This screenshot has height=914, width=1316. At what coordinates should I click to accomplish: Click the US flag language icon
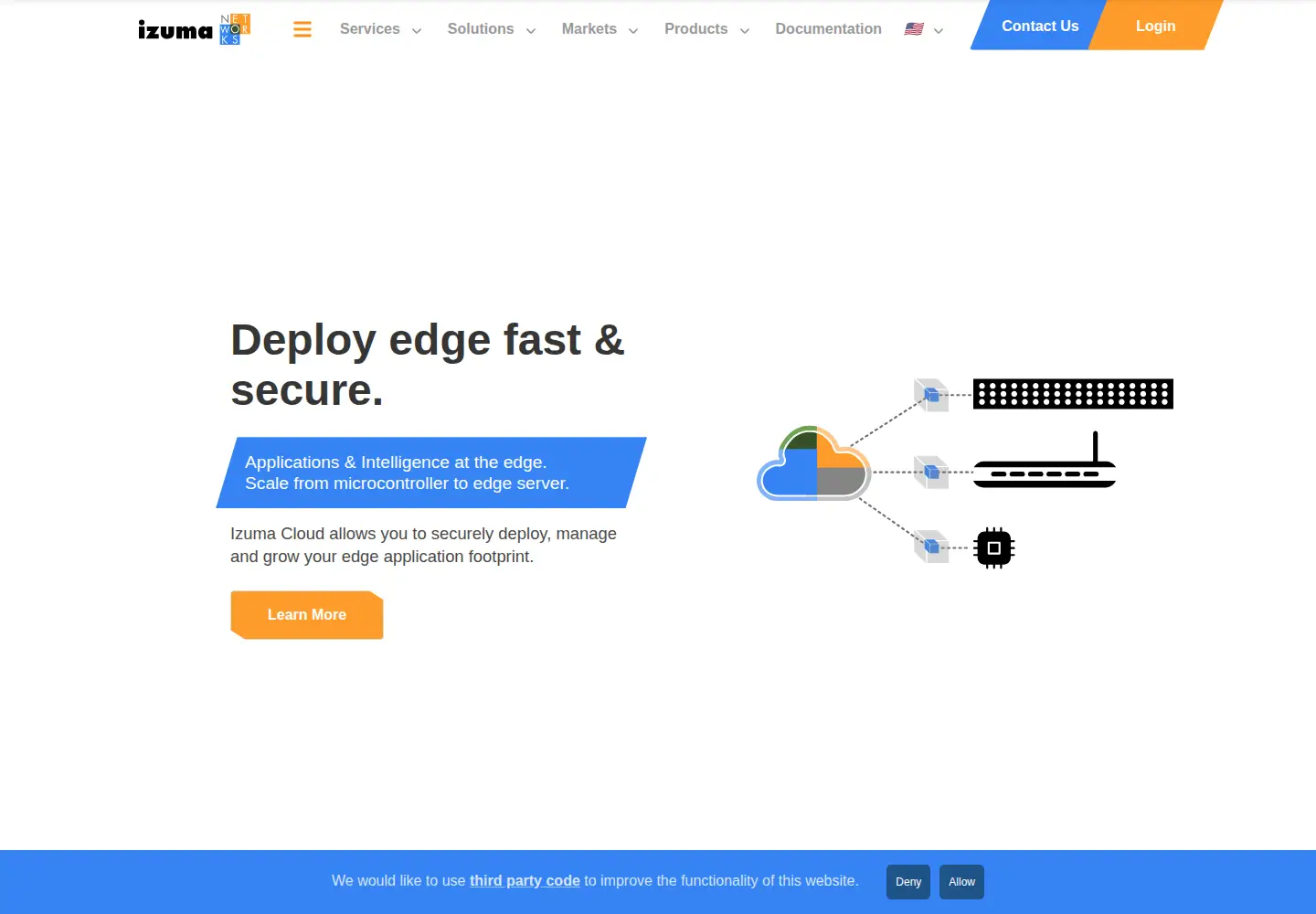point(914,29)
